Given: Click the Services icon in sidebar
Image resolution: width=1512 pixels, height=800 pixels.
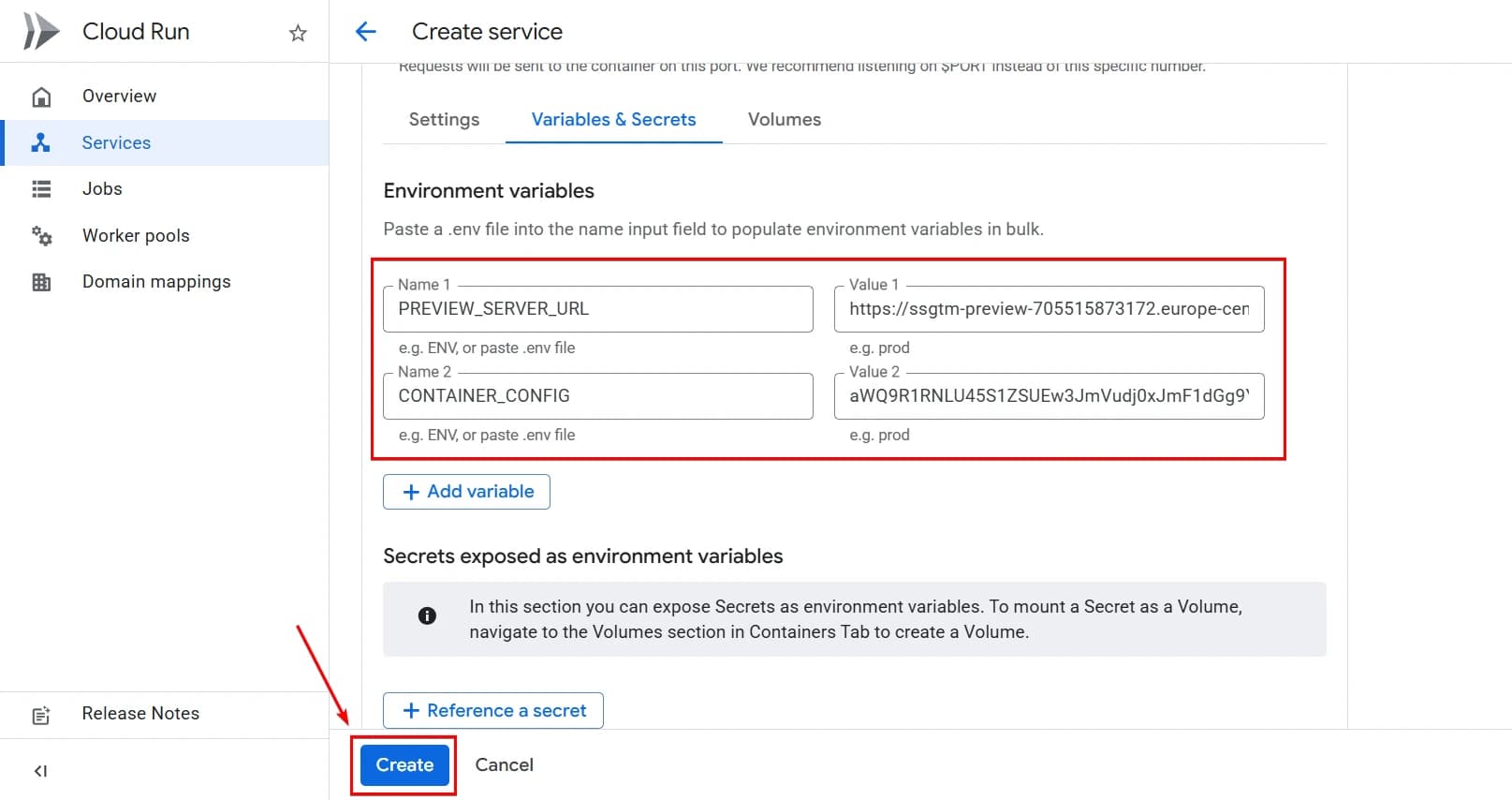Looking at the screenshot, I should (40, 142).
